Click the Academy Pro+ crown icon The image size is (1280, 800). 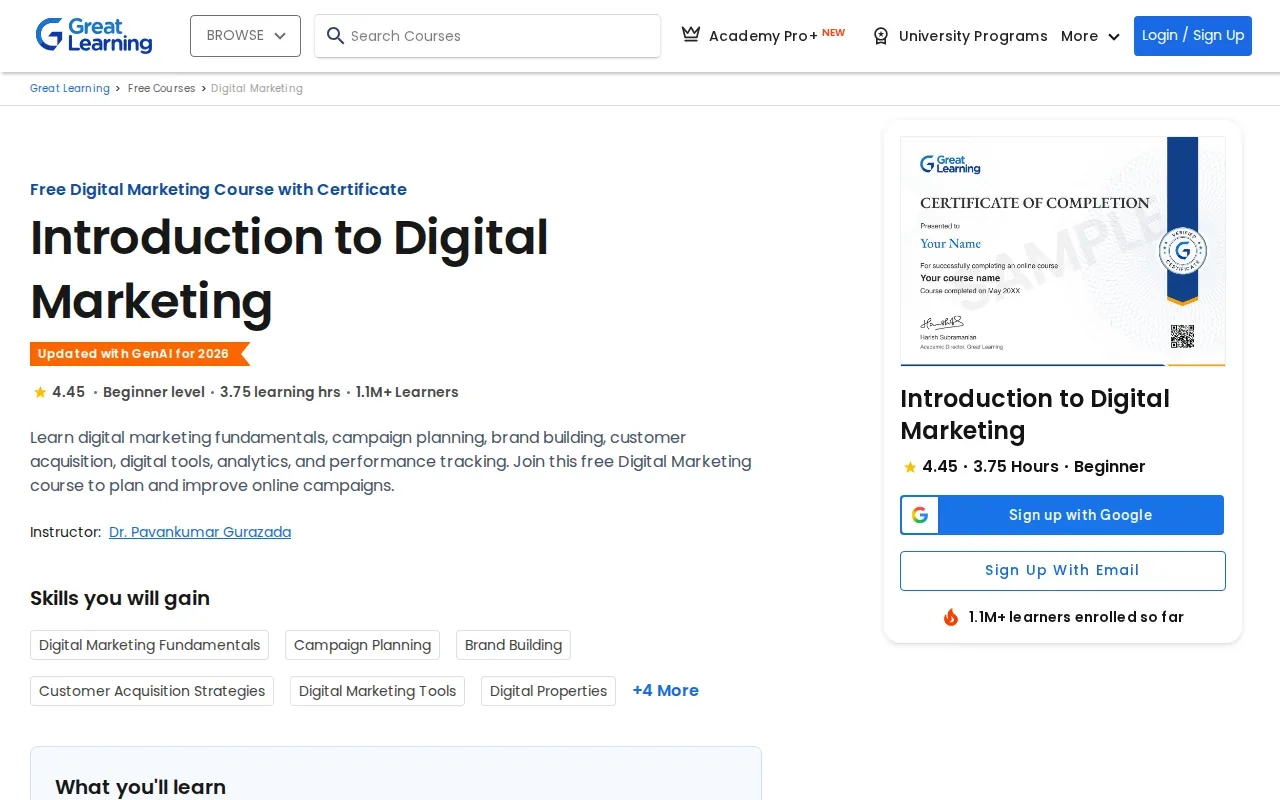691,35
